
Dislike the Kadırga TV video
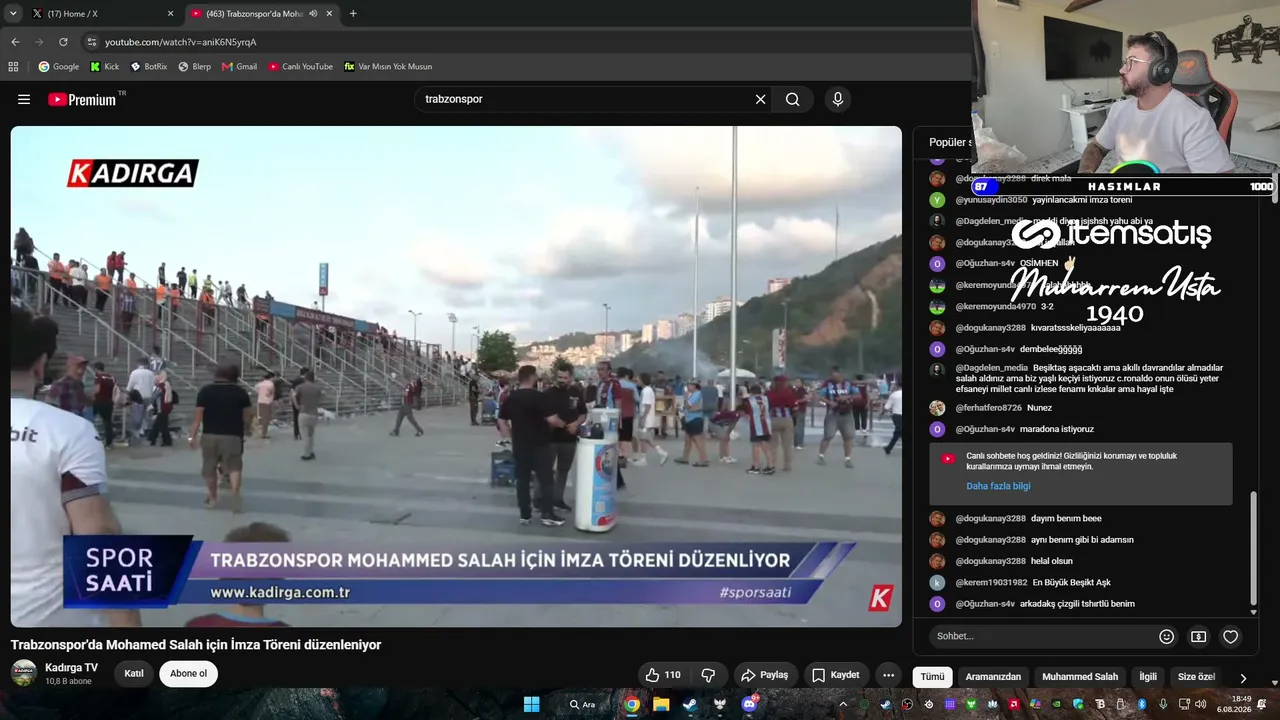708,675
